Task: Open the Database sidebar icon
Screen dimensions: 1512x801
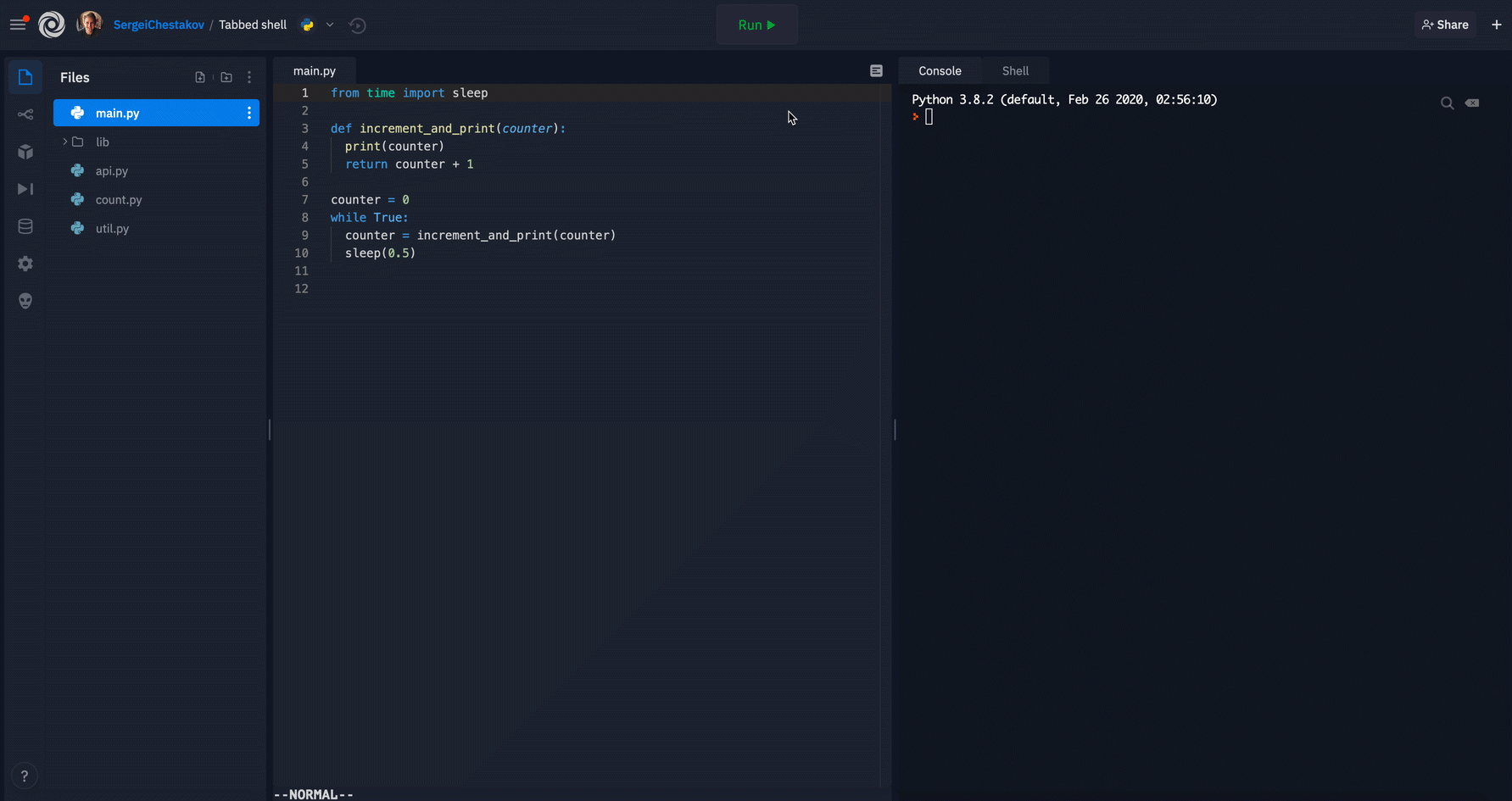Action: pos(25,226)
